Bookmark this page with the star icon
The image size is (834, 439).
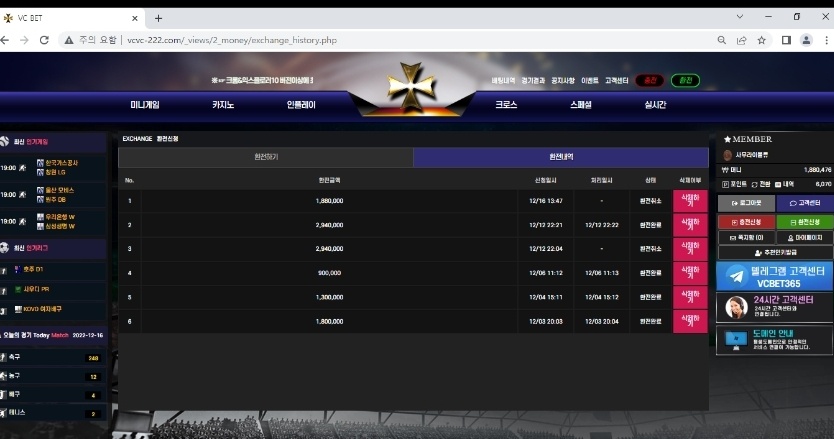[x=761, y=40]
